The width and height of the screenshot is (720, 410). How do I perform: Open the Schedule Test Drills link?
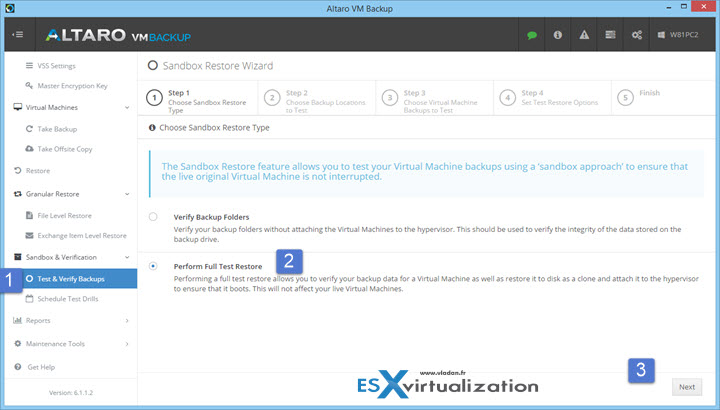(x=68, y=298)
